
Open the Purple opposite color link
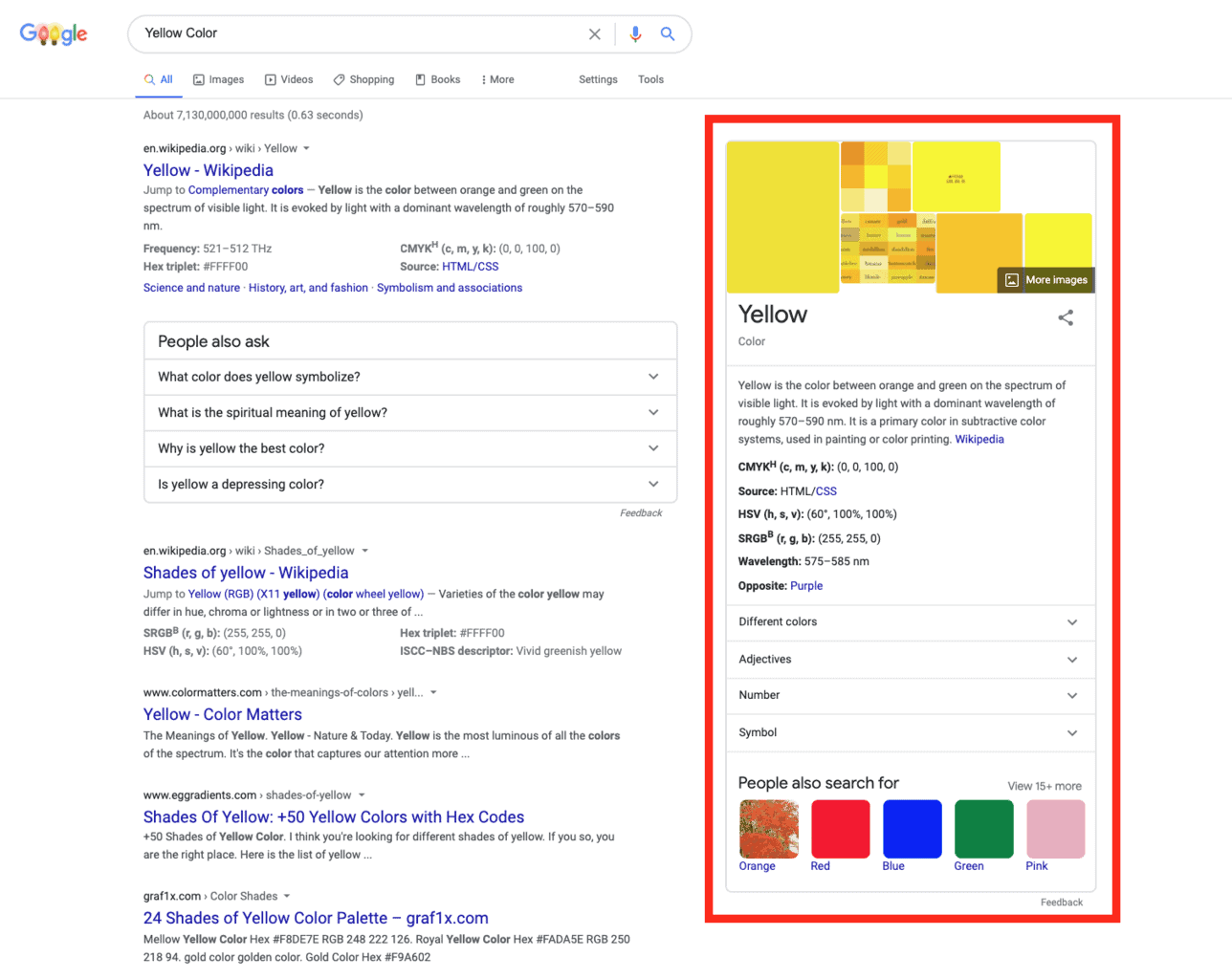tap(806, 585)
